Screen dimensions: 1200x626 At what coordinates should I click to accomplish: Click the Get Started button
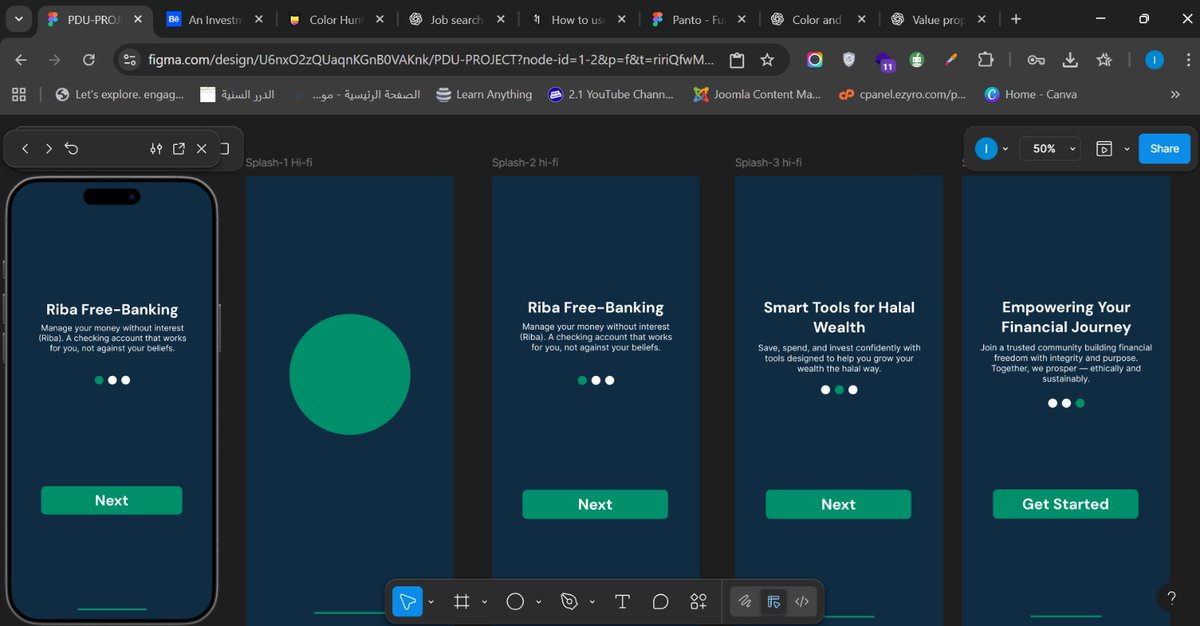[x=1065, y=504]
